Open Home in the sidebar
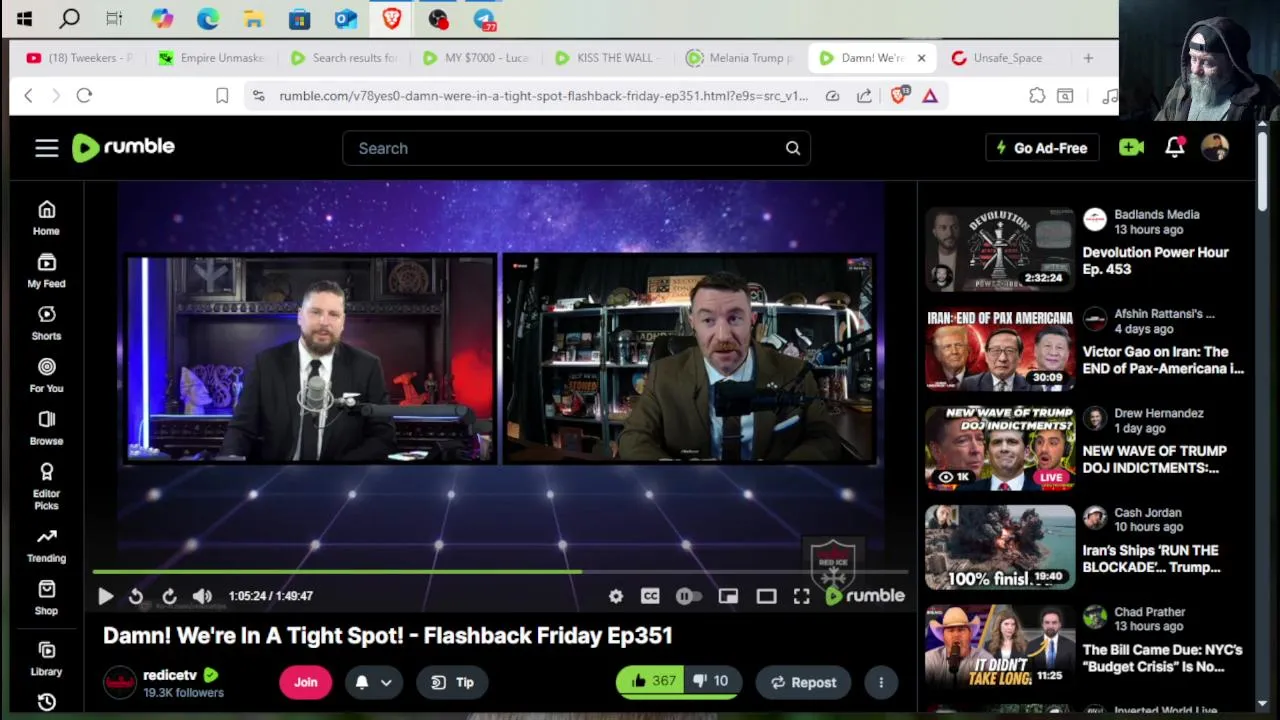The image size is (1280, 720). 46,218
